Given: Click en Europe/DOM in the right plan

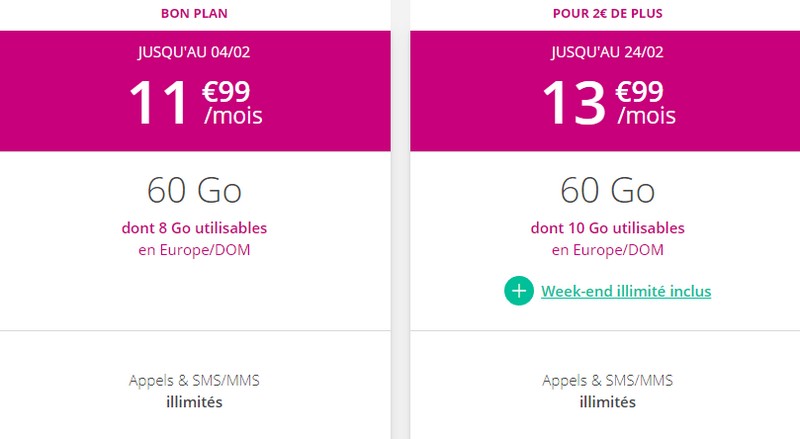Looking at the screenshot, I should point(608,250).
